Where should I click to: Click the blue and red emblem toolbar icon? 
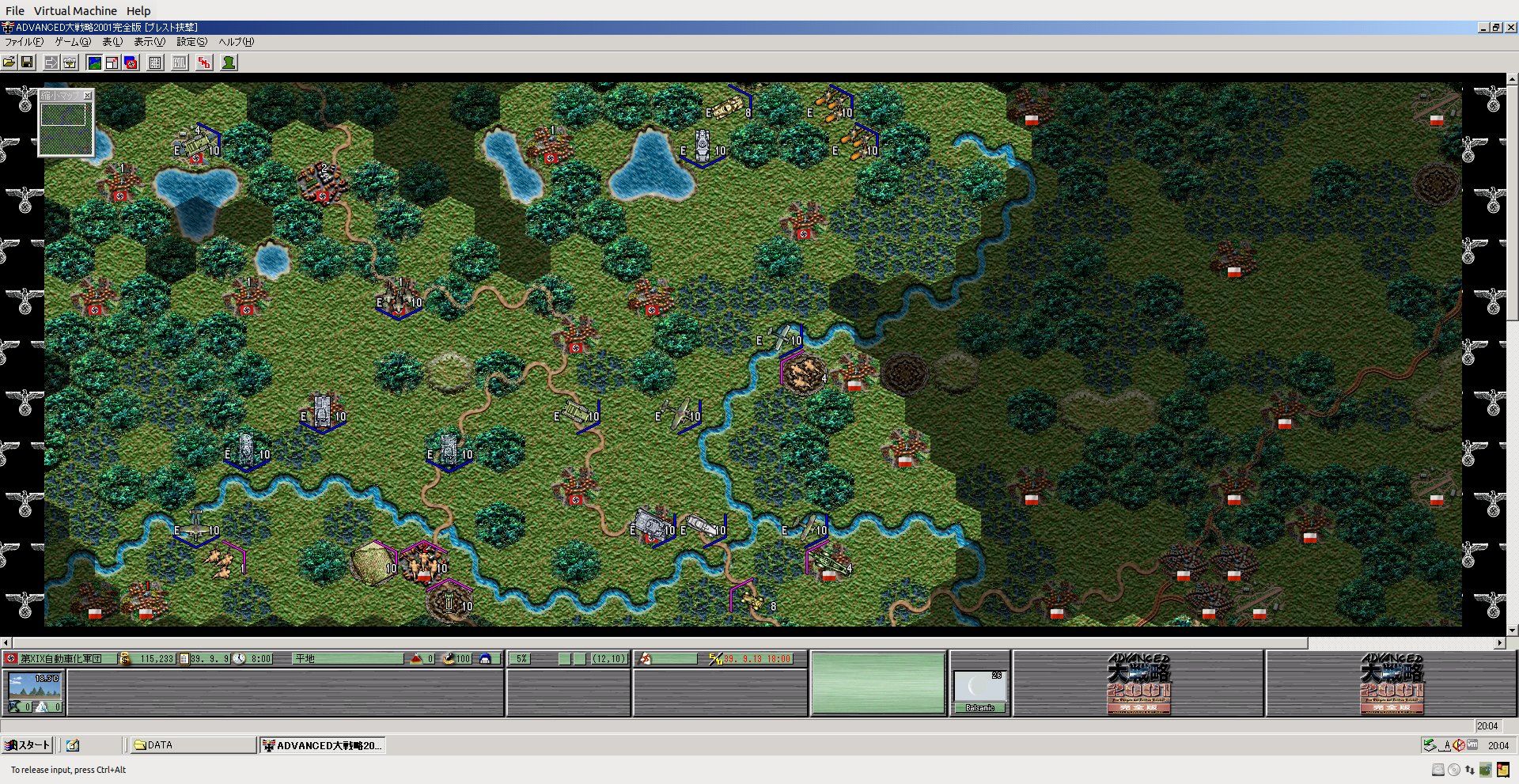(x=131, y=62)
